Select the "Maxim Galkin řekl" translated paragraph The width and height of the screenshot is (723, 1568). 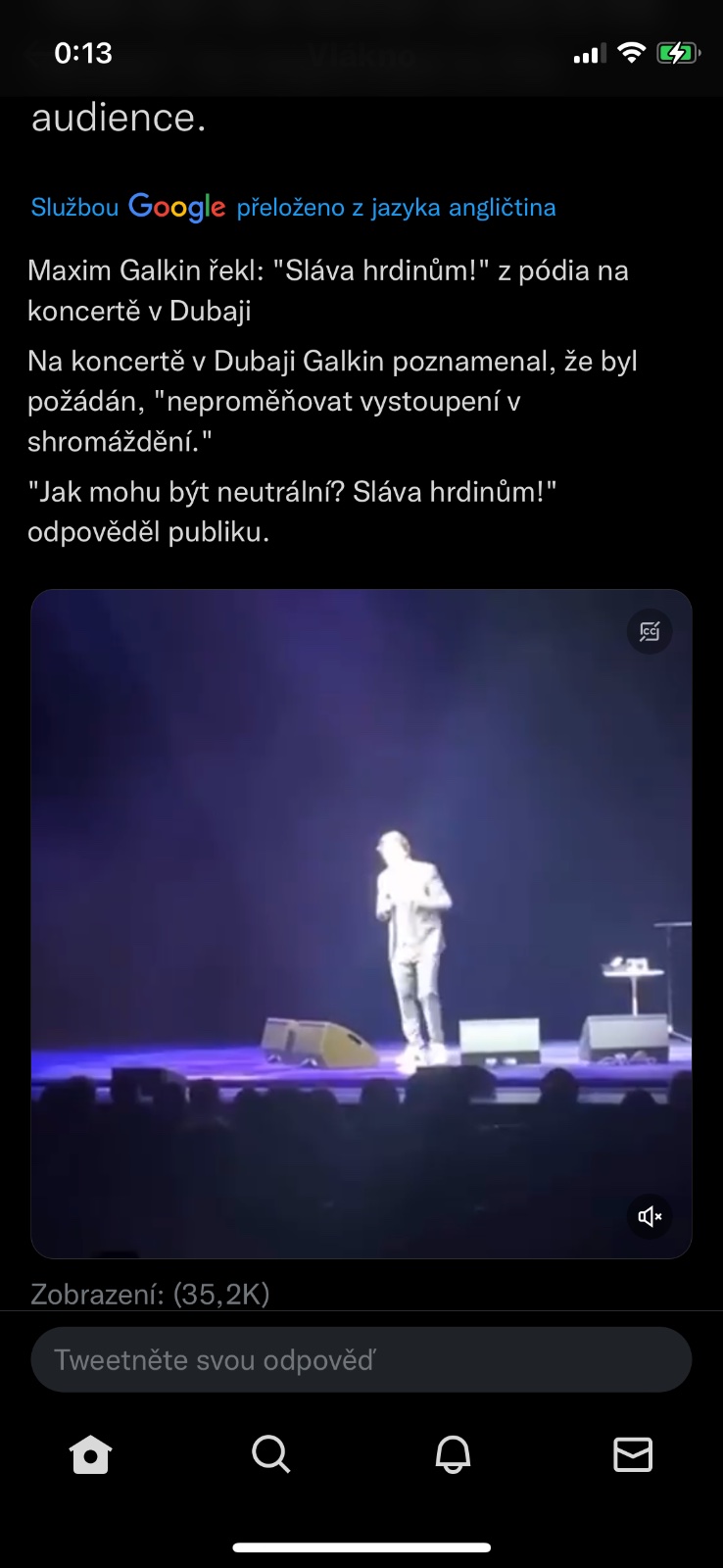pos(328,290)
